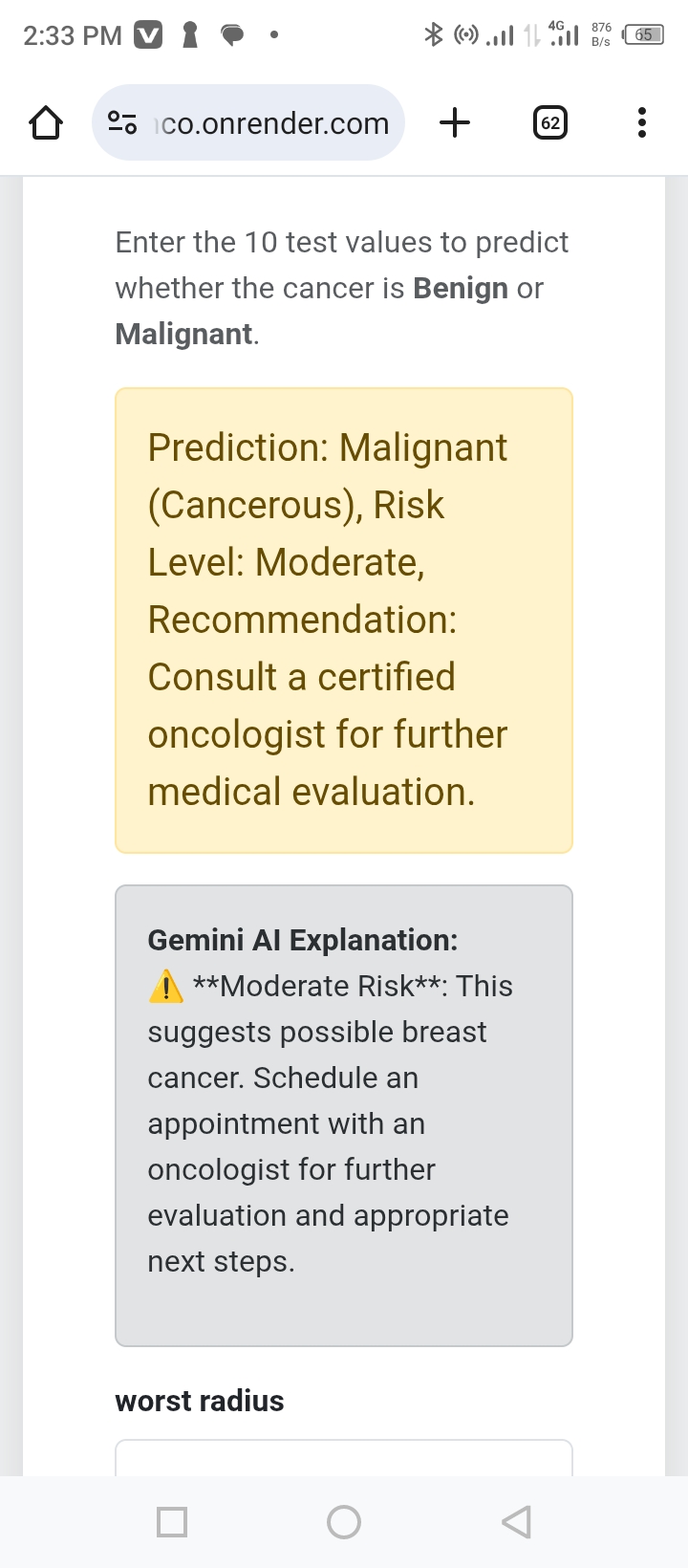Open site info icon in address bar

point(122,123)
